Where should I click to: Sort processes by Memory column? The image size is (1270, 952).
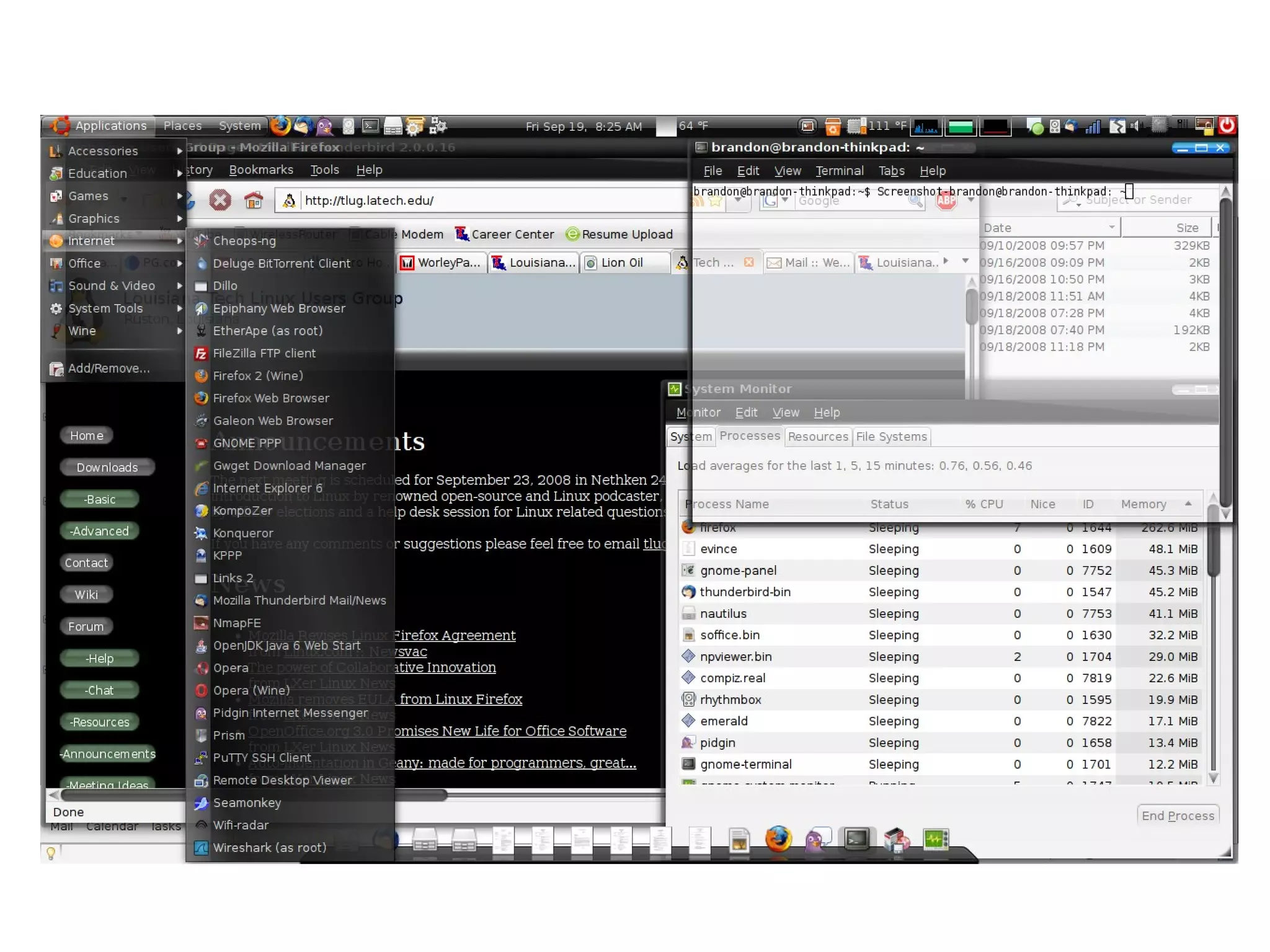pos(1143,504)
